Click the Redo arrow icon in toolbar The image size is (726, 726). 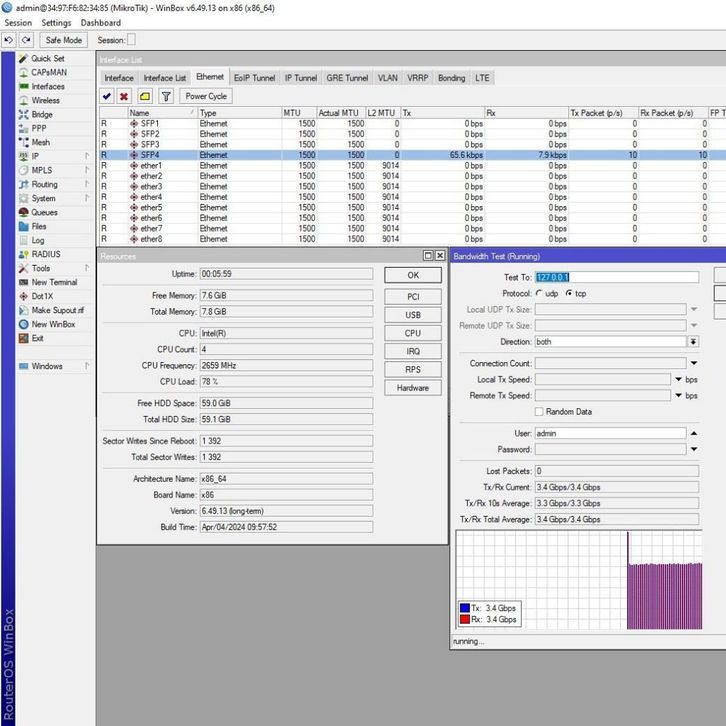tap(25, 40)
